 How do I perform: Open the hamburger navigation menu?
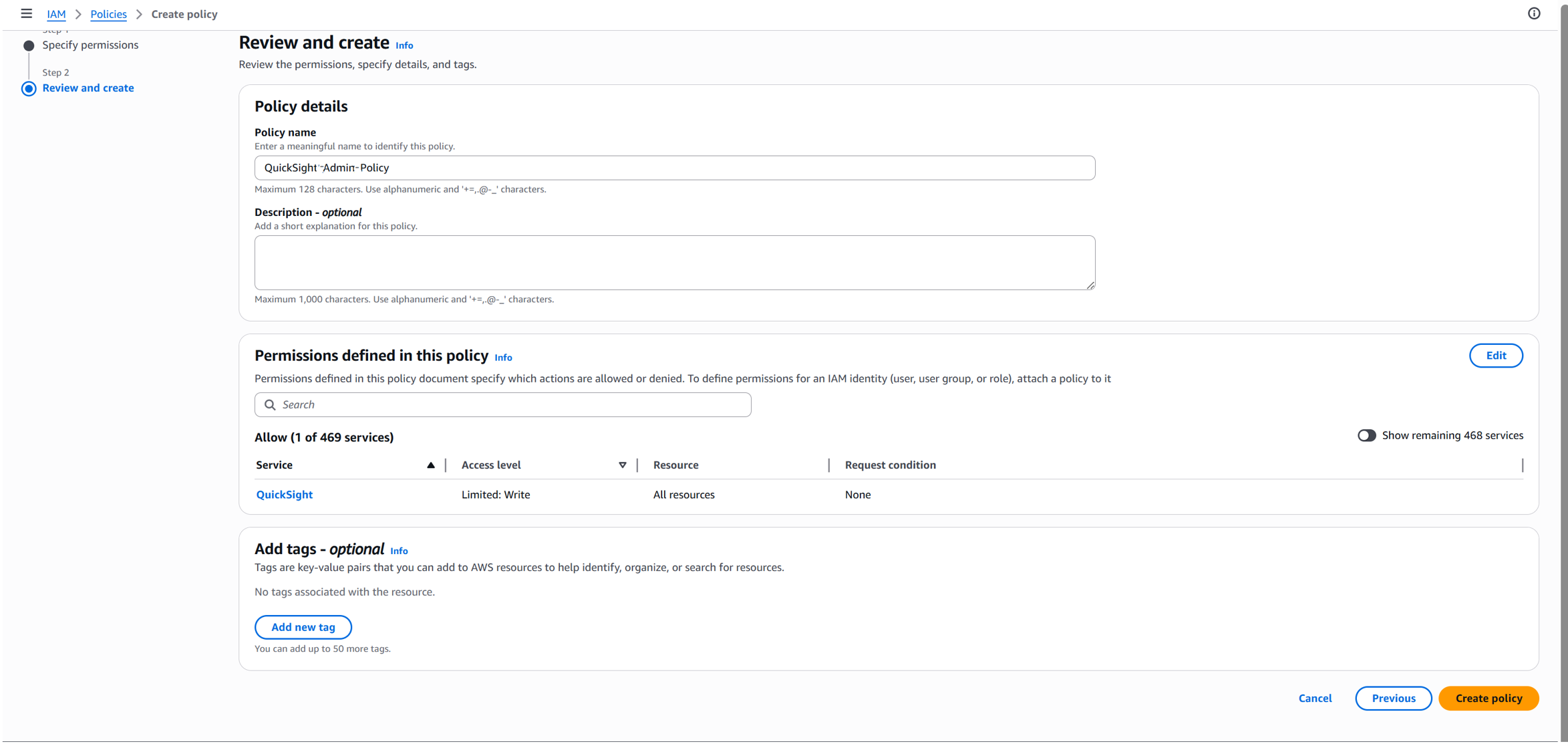click(x=27, y=13)
